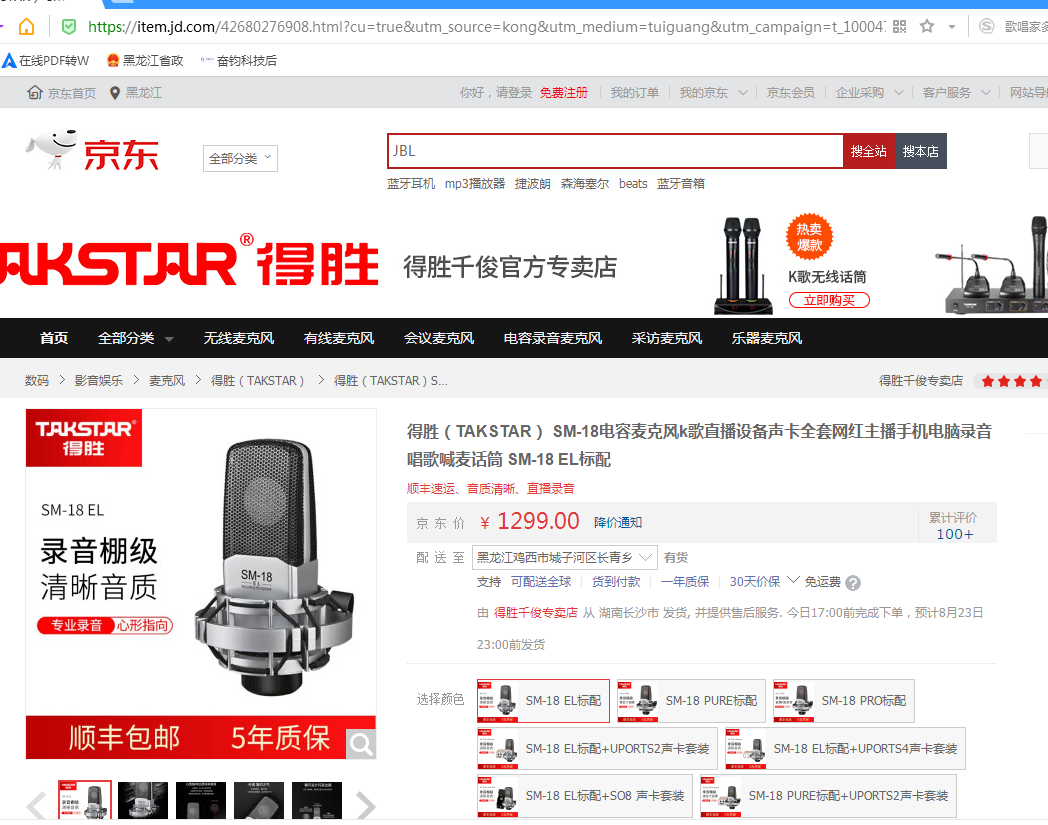Click hot keyword beats
1048x825 pixels.
point(633,184)
